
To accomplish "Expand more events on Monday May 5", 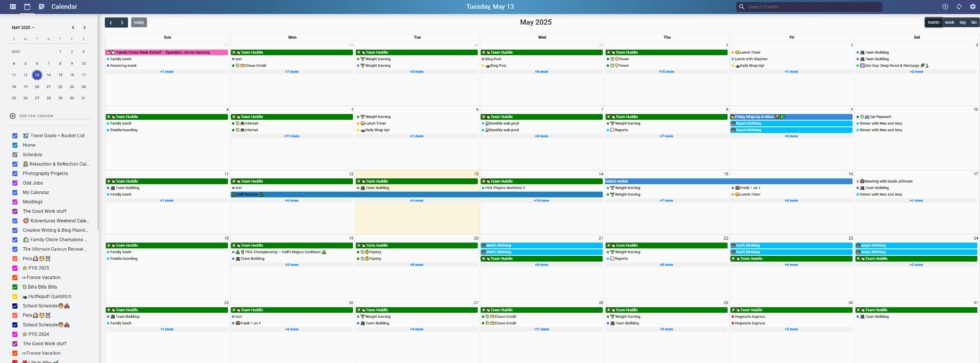I will [x=292, y=136].
